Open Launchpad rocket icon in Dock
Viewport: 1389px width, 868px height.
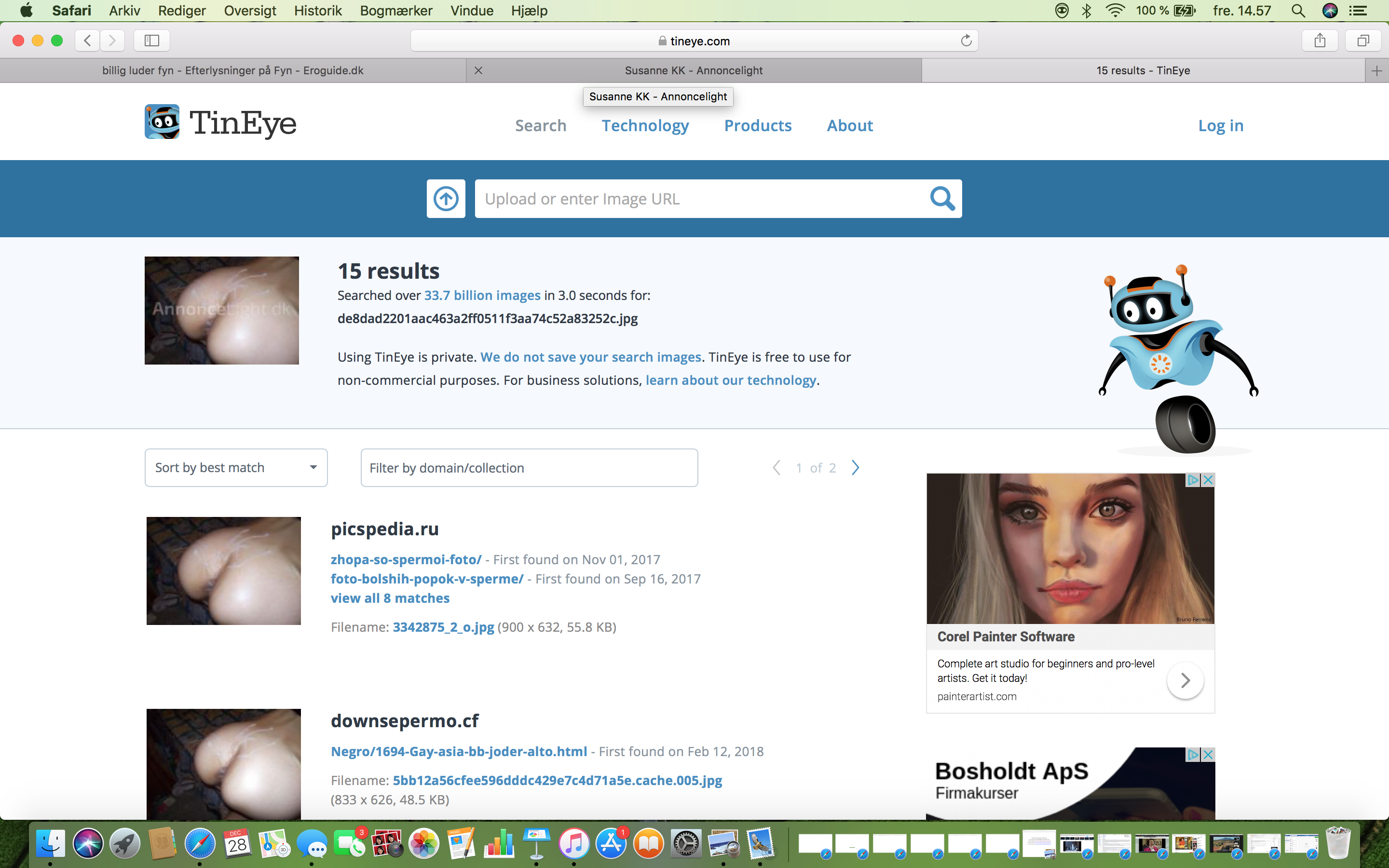click(x=125, y=844)
